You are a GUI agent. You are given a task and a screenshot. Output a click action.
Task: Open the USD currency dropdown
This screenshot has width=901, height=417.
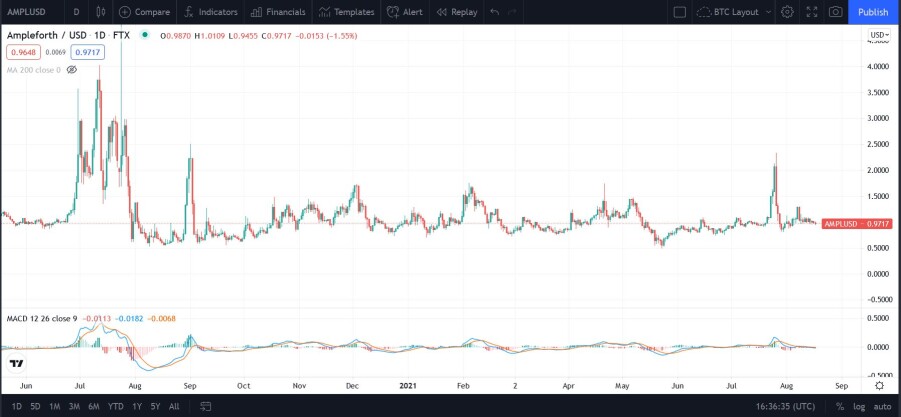[x=879, y=35]
